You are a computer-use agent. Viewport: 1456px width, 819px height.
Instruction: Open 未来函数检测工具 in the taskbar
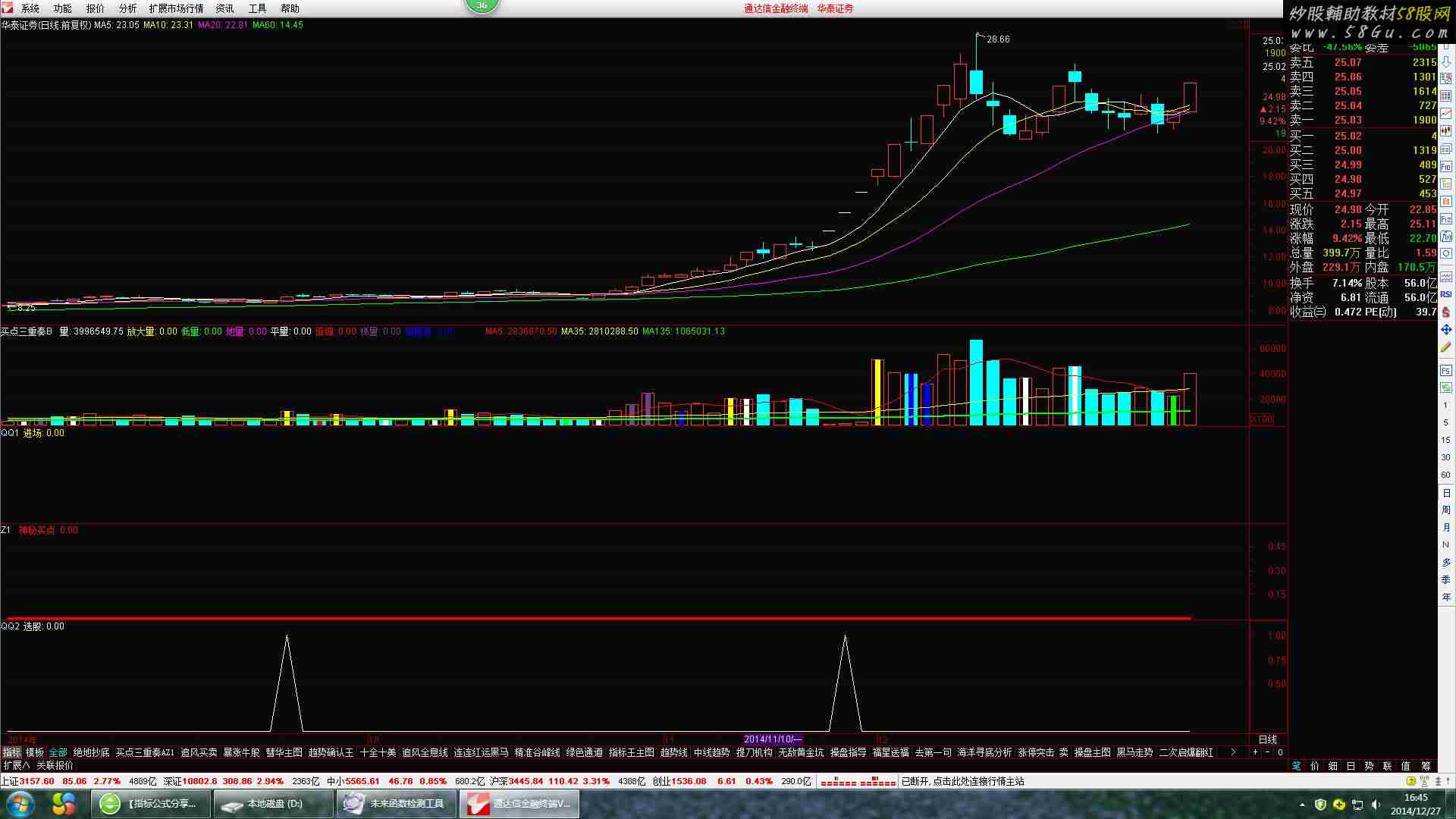pos(396,804)
